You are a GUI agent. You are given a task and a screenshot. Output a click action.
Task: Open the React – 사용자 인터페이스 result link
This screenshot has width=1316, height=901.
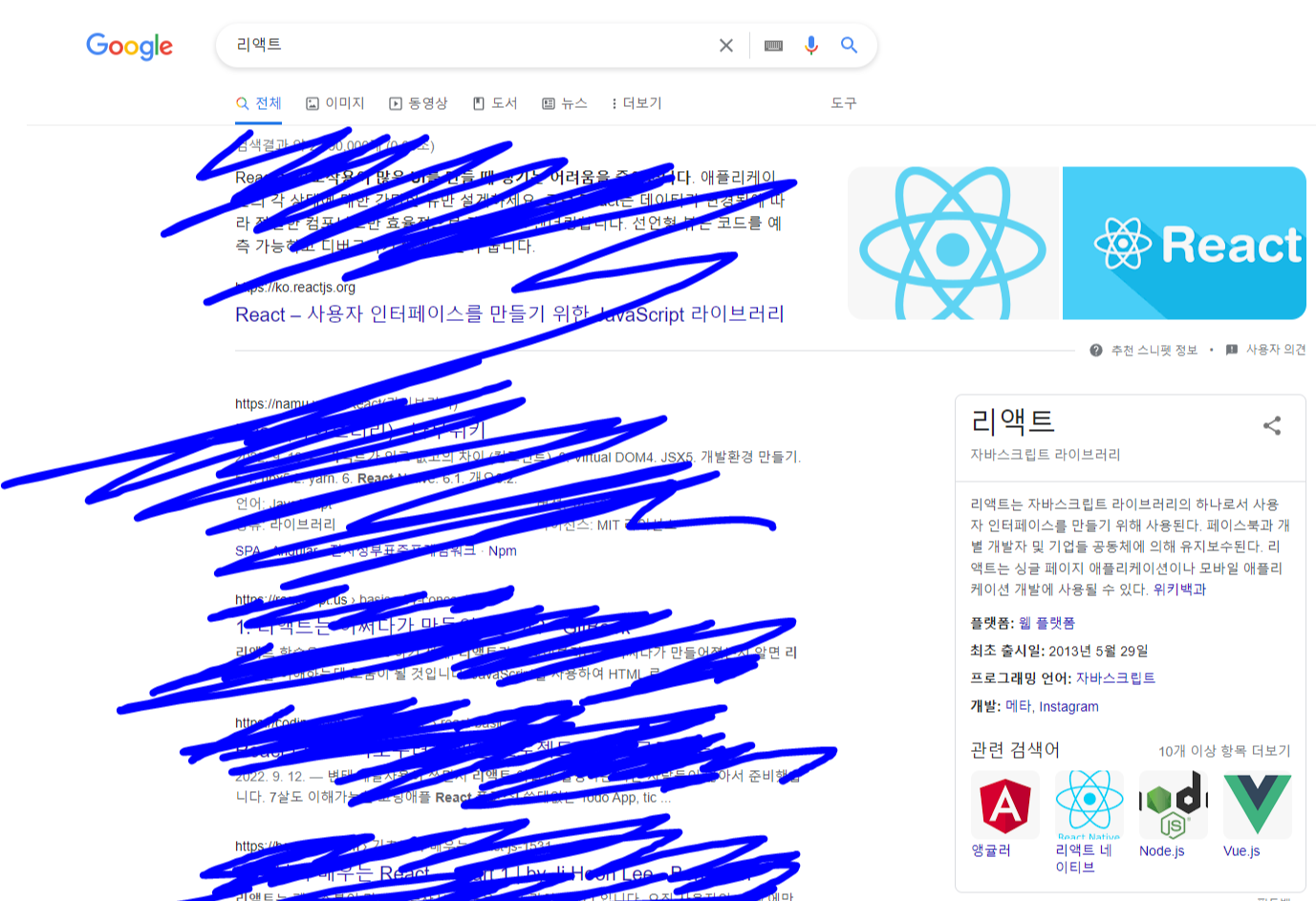509,314
